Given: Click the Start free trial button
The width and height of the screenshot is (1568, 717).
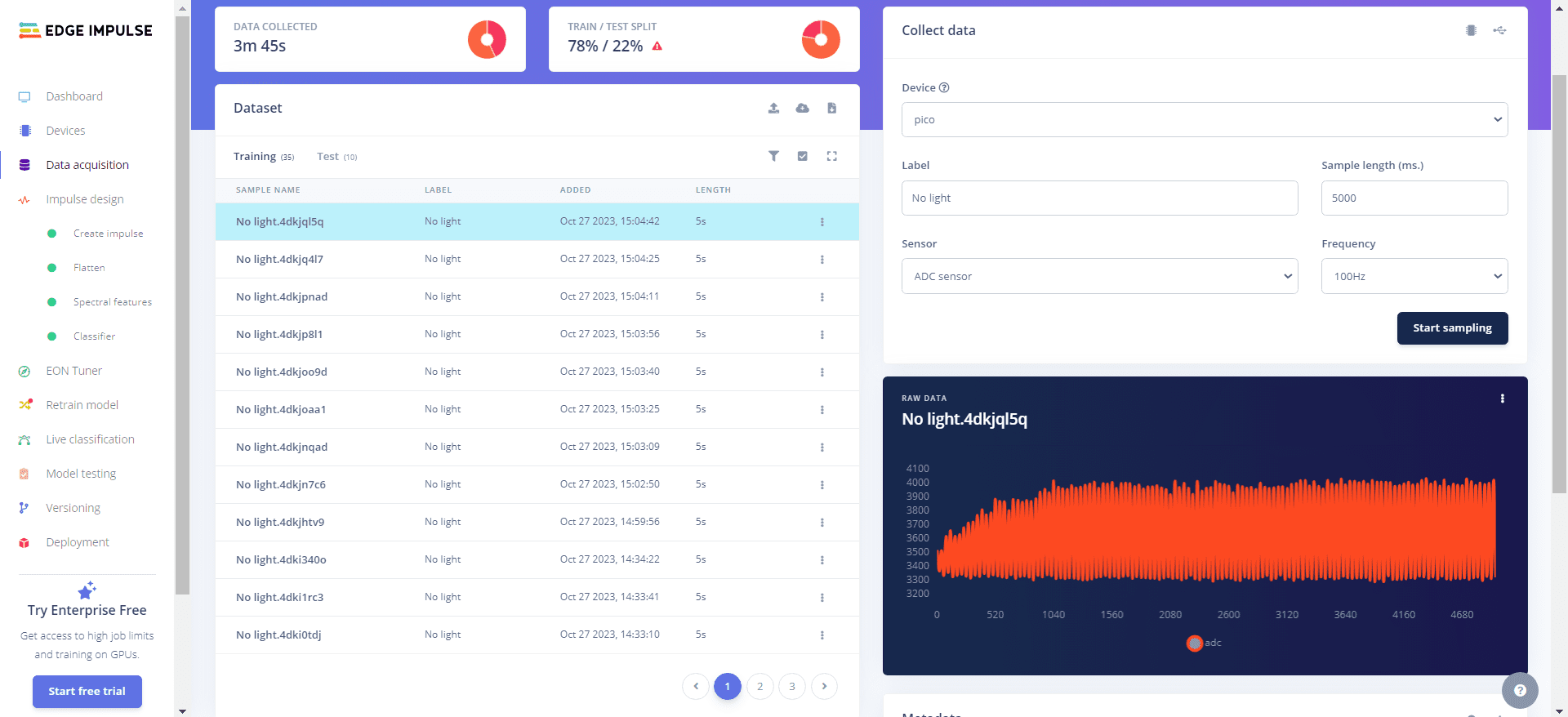Looking at the screenshot, I should 87,691.
